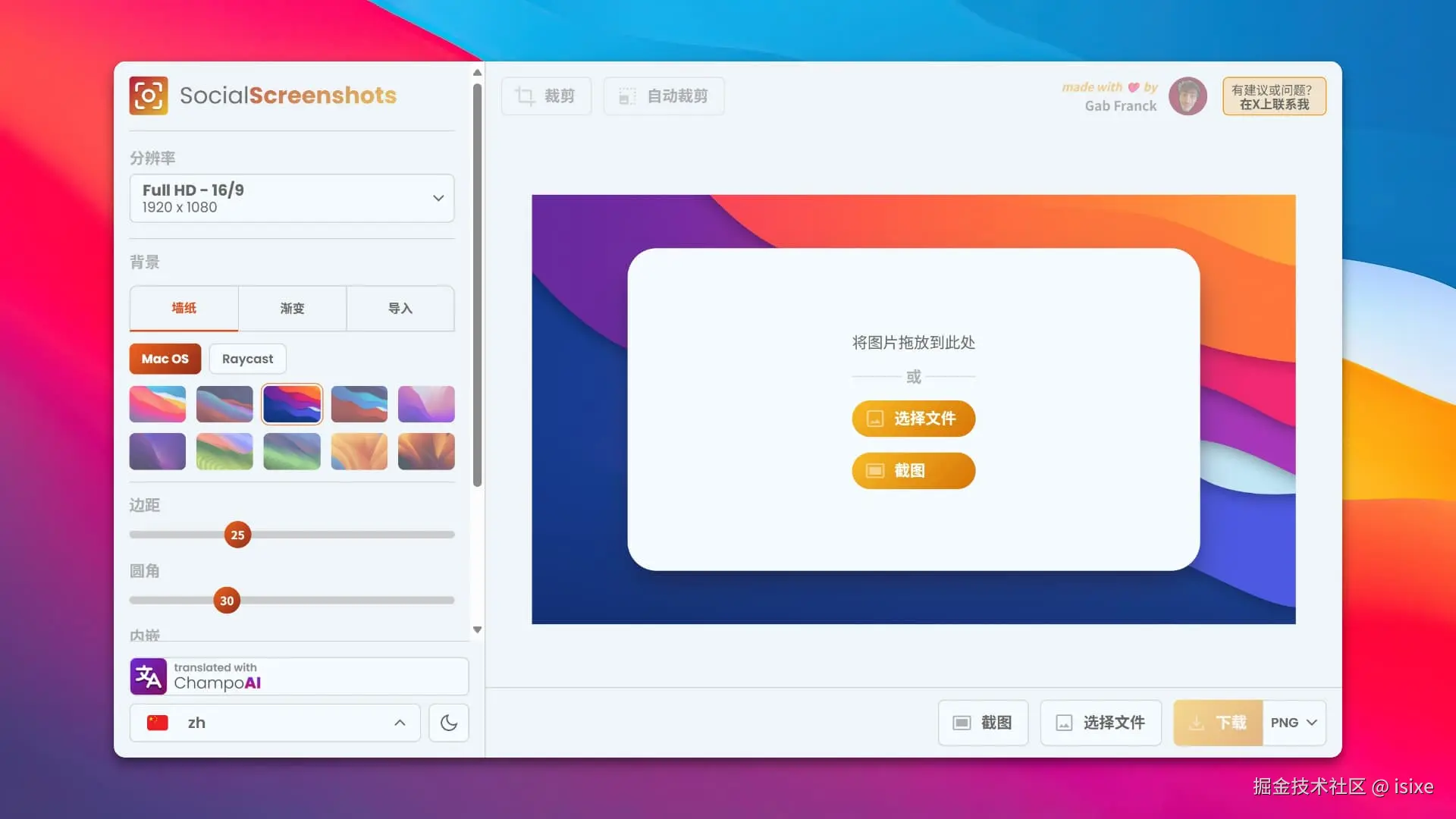This screenshot has width=1456, height=819.
Task: Click the ChampoAI translation icon
Action: (149, 676)
